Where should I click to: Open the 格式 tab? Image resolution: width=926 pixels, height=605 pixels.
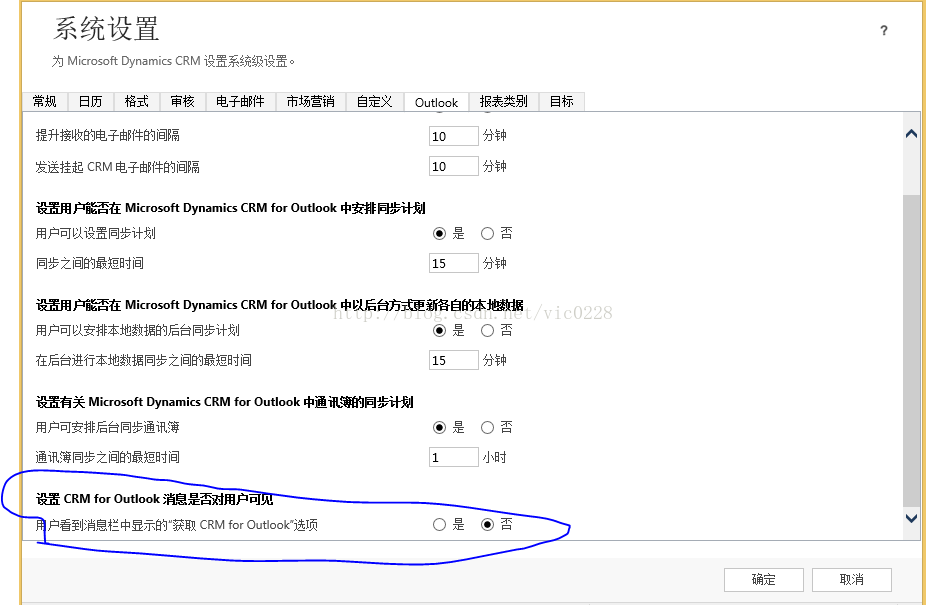(x=136, y=102)
